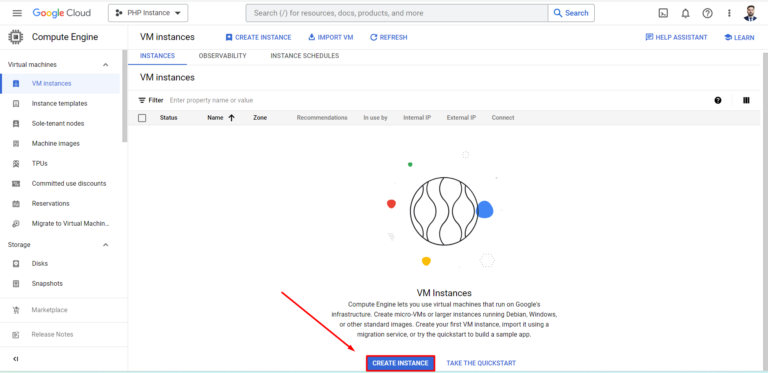Click the Snapshots icon
This screenshot has height=373, width=768.
(x=16, y=283)
